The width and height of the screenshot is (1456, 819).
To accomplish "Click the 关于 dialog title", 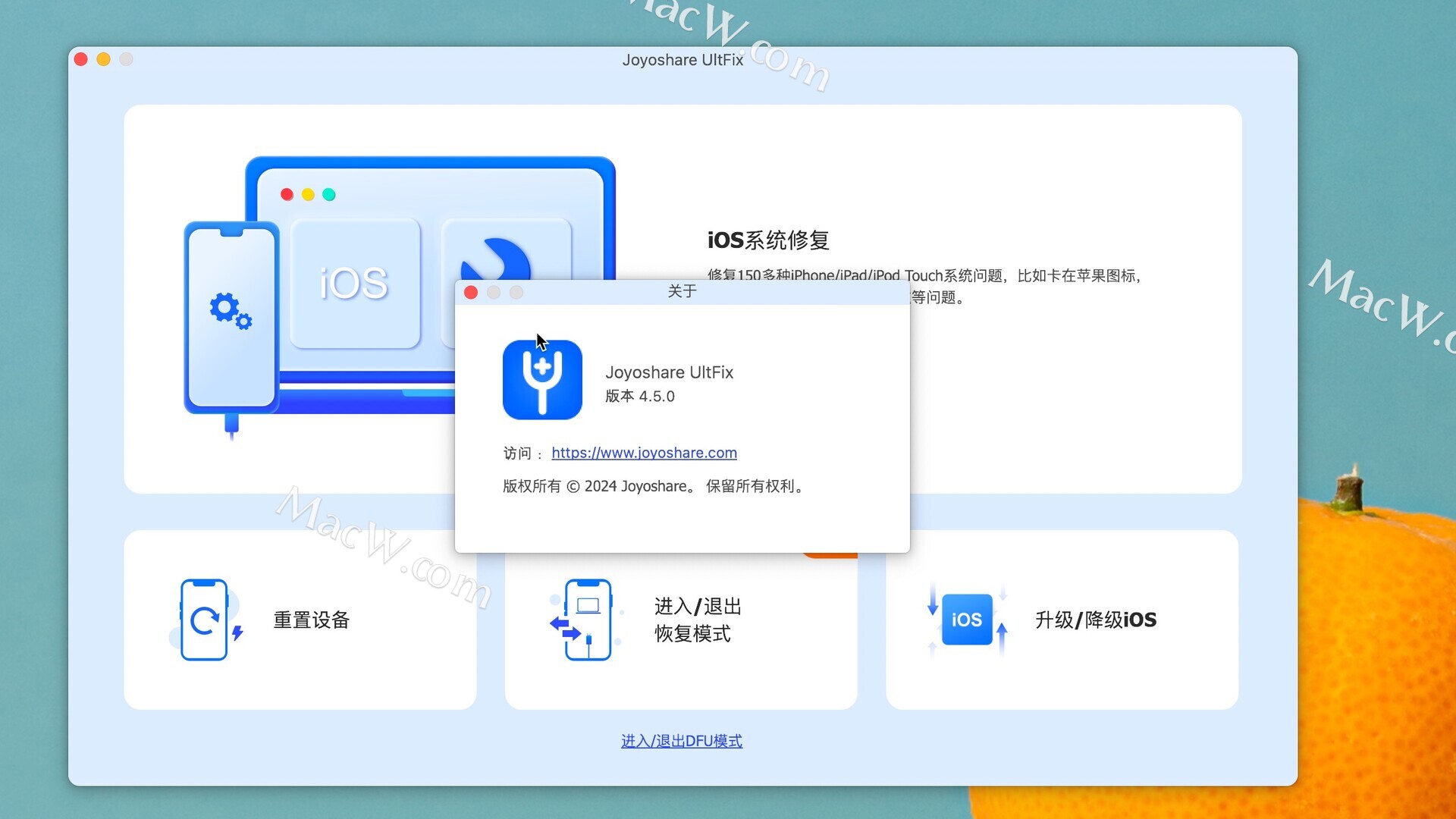I will click(682, 291).
